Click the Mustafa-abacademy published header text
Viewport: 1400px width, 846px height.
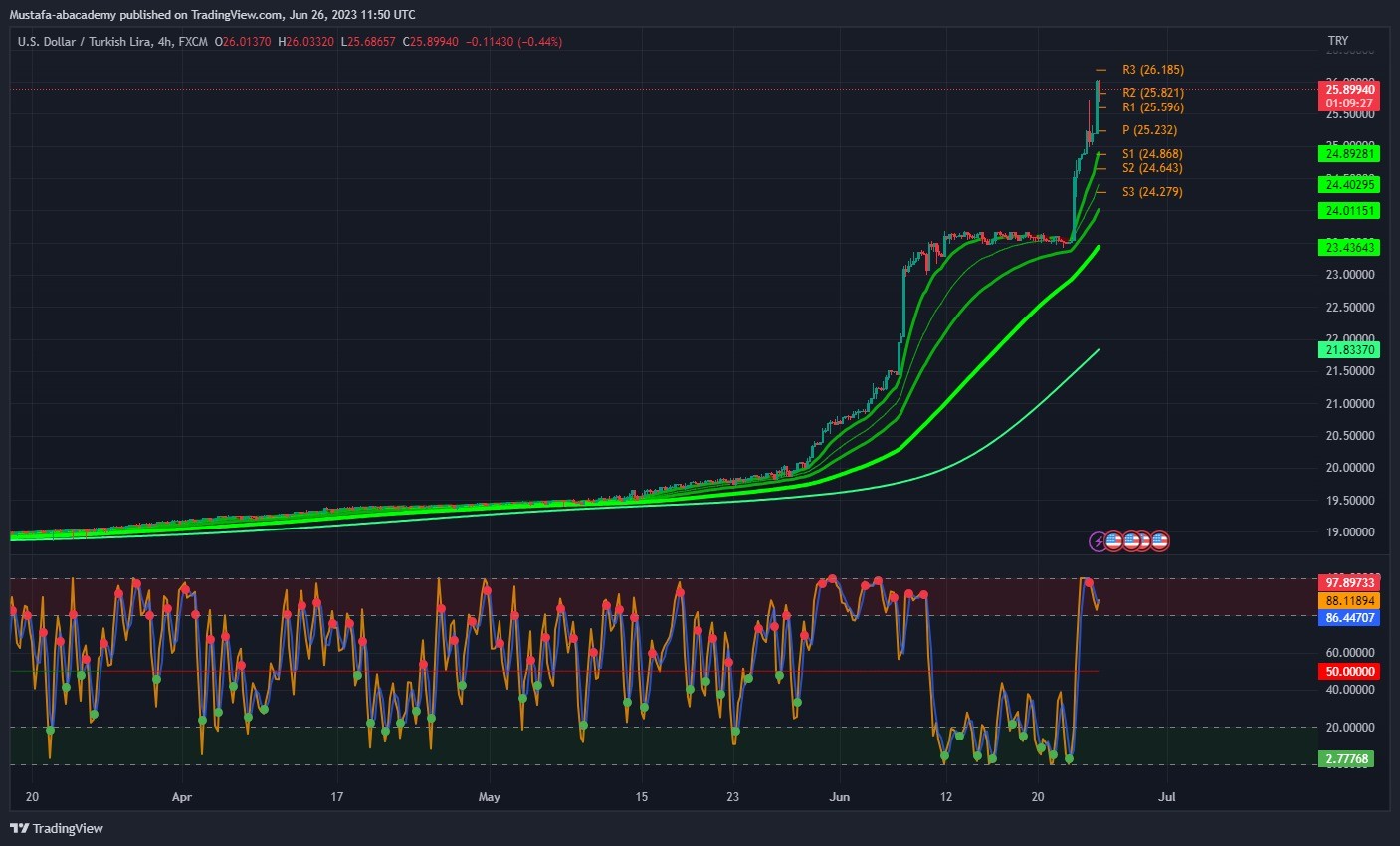click(x=212, y=15)
